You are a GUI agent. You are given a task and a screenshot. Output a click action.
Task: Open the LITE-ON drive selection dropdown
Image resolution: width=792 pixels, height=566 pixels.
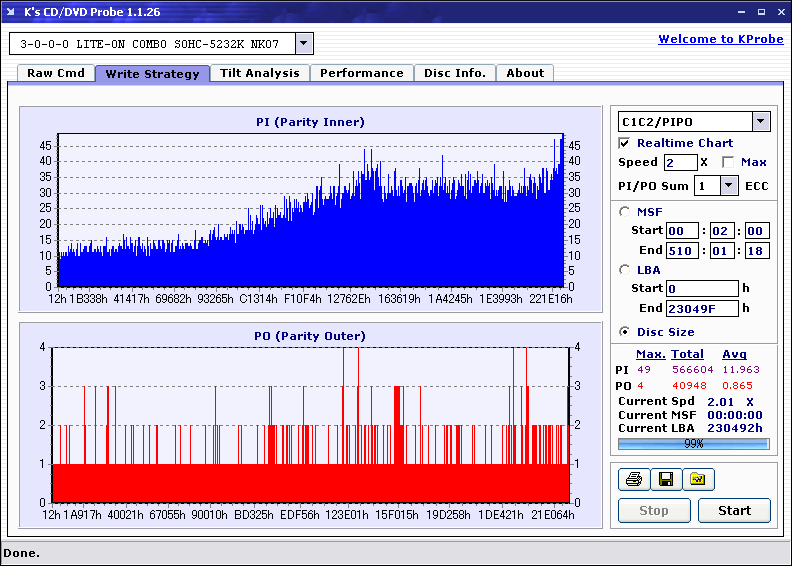304,44
